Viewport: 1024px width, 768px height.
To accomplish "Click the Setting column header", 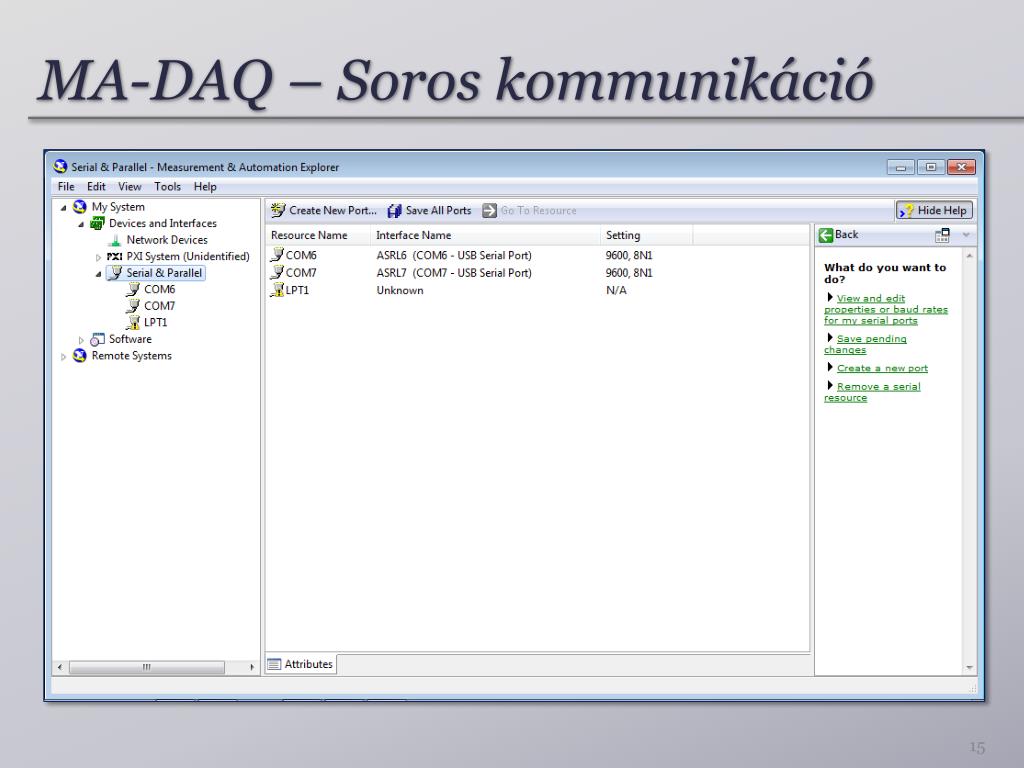I will click(646, 235).
